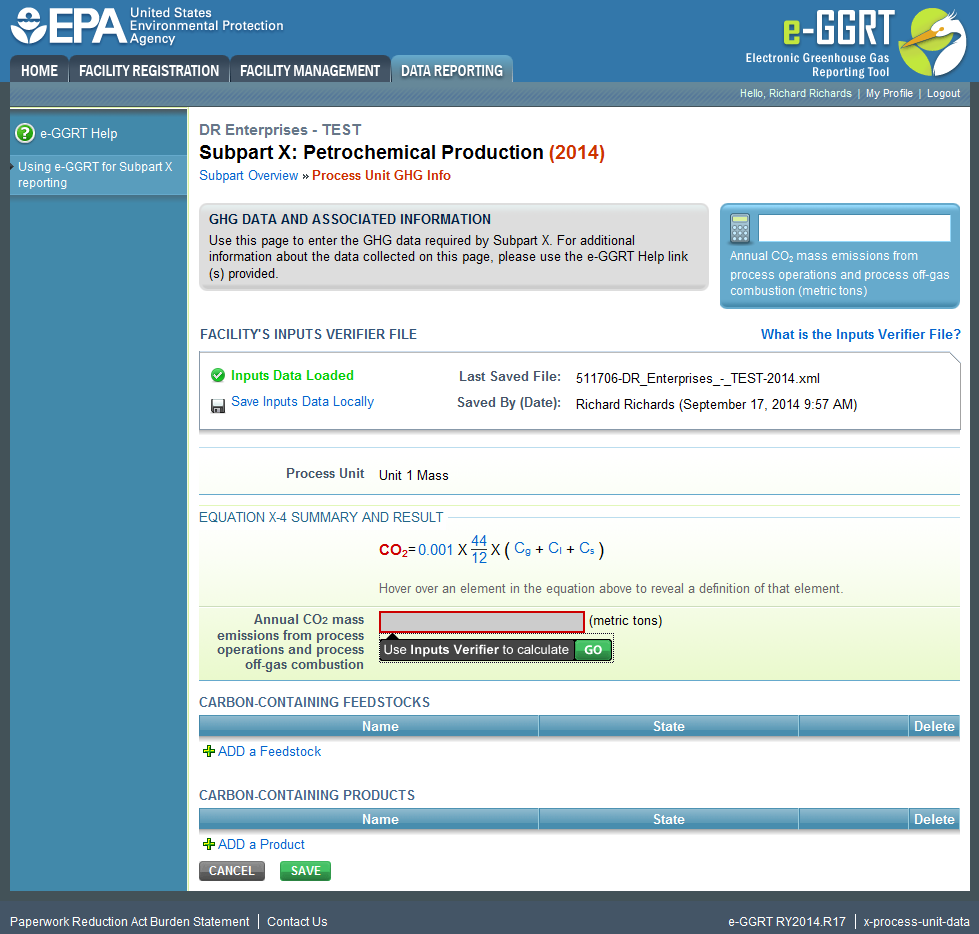
Task: Click the file name 511706-DR_Enterprises_-_TEST-2014.xml
Action: [697, 378]
